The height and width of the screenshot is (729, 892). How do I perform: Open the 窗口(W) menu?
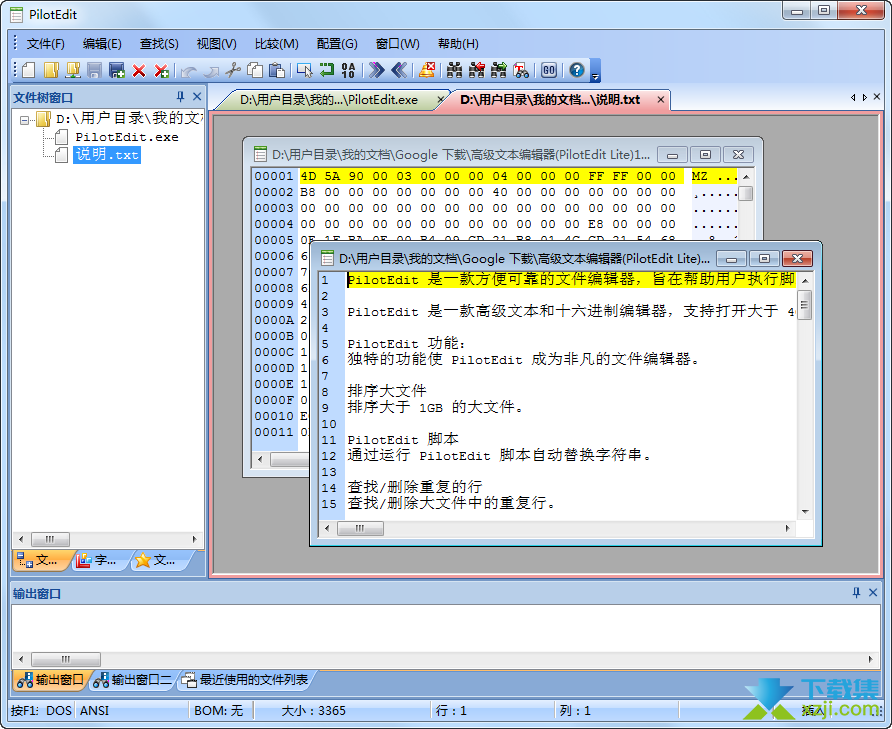coord(398,44)
